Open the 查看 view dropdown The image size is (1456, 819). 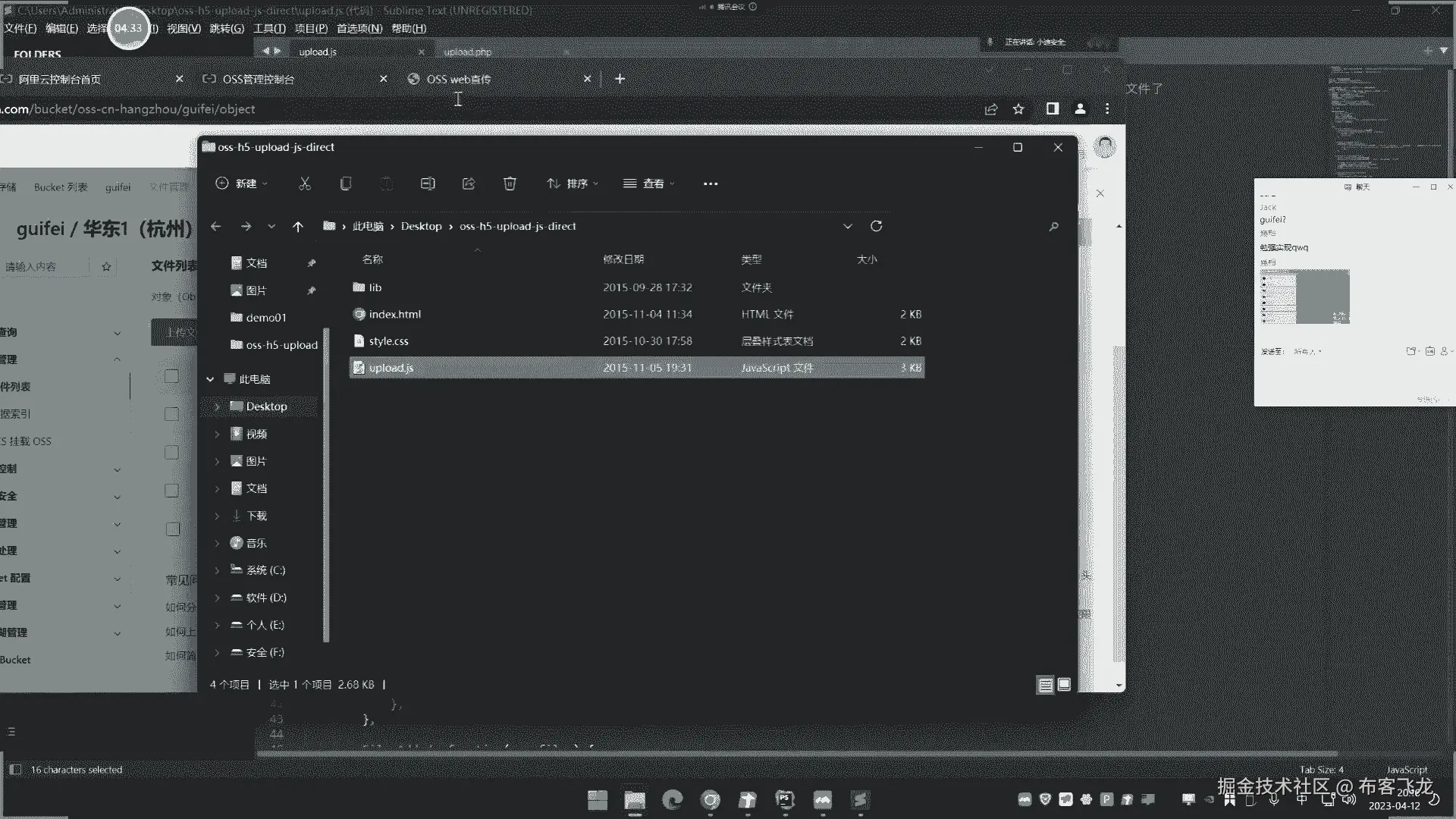(649, 184)
